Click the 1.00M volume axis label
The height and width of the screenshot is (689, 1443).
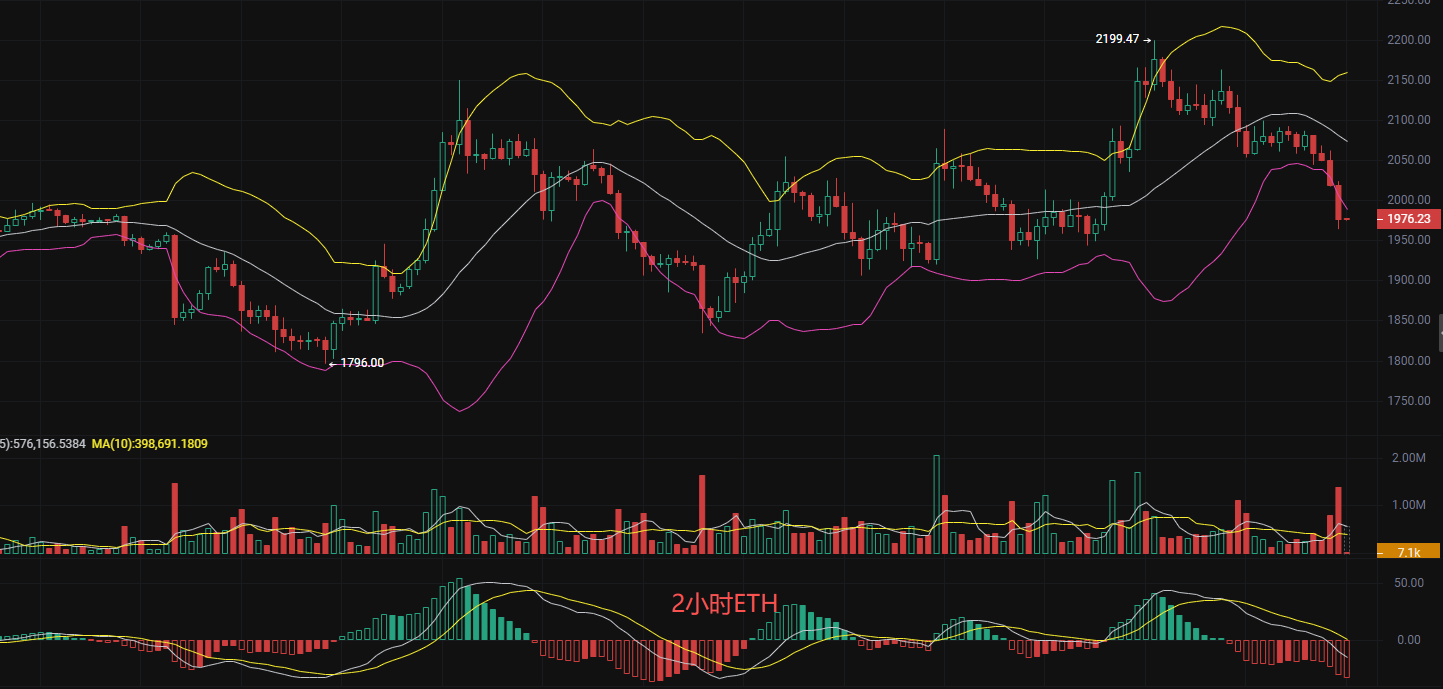point(1408,505)
